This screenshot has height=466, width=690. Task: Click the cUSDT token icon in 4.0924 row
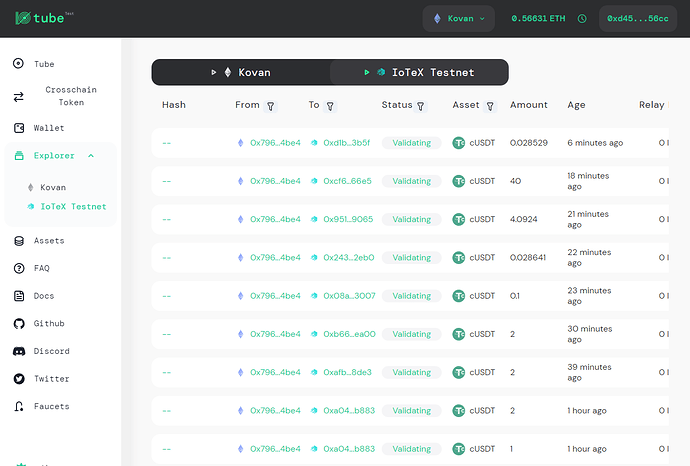pyautogui.click(x=459, y=219)
